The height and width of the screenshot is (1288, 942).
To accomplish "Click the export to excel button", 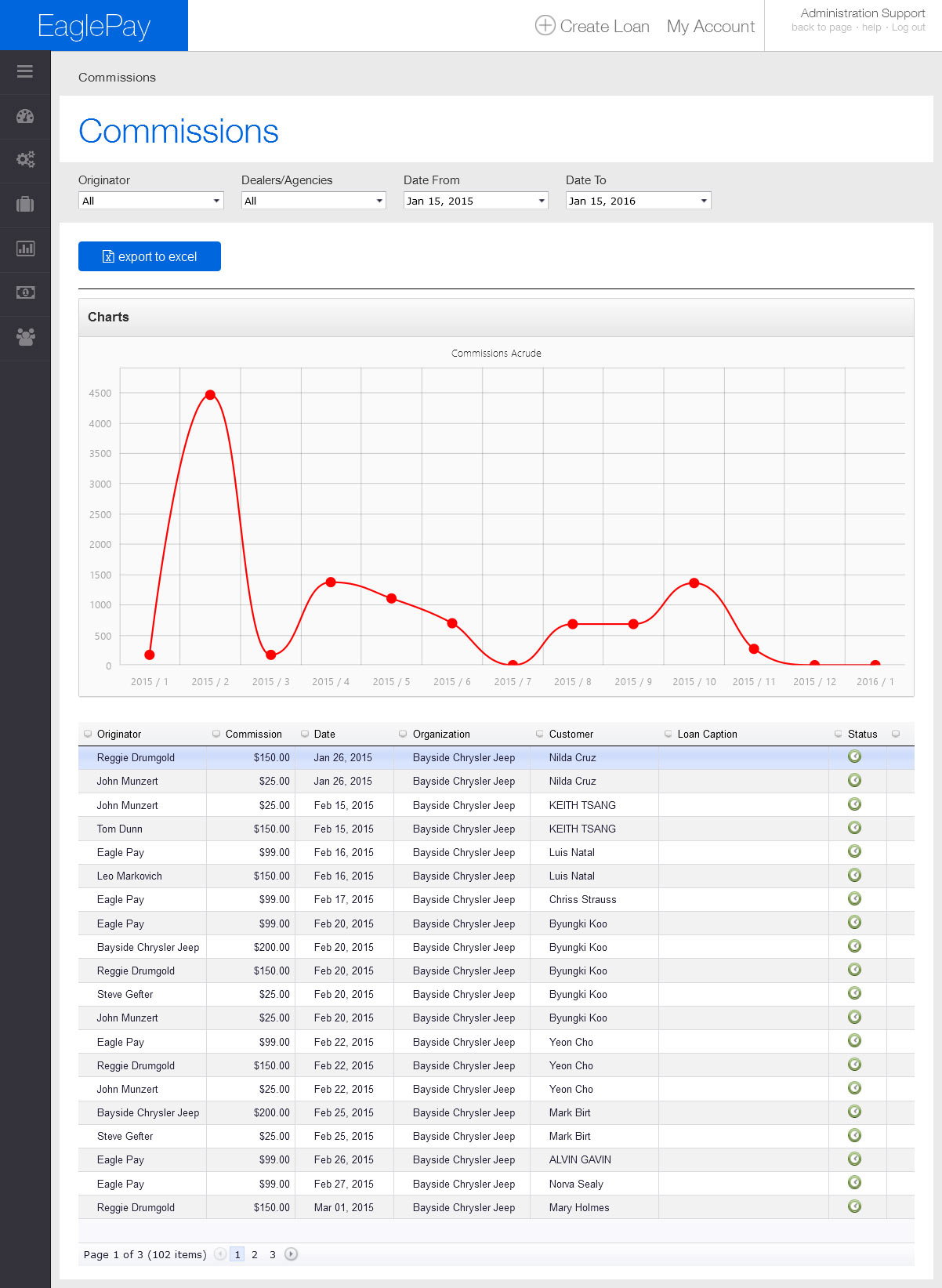I will [150, 256].
